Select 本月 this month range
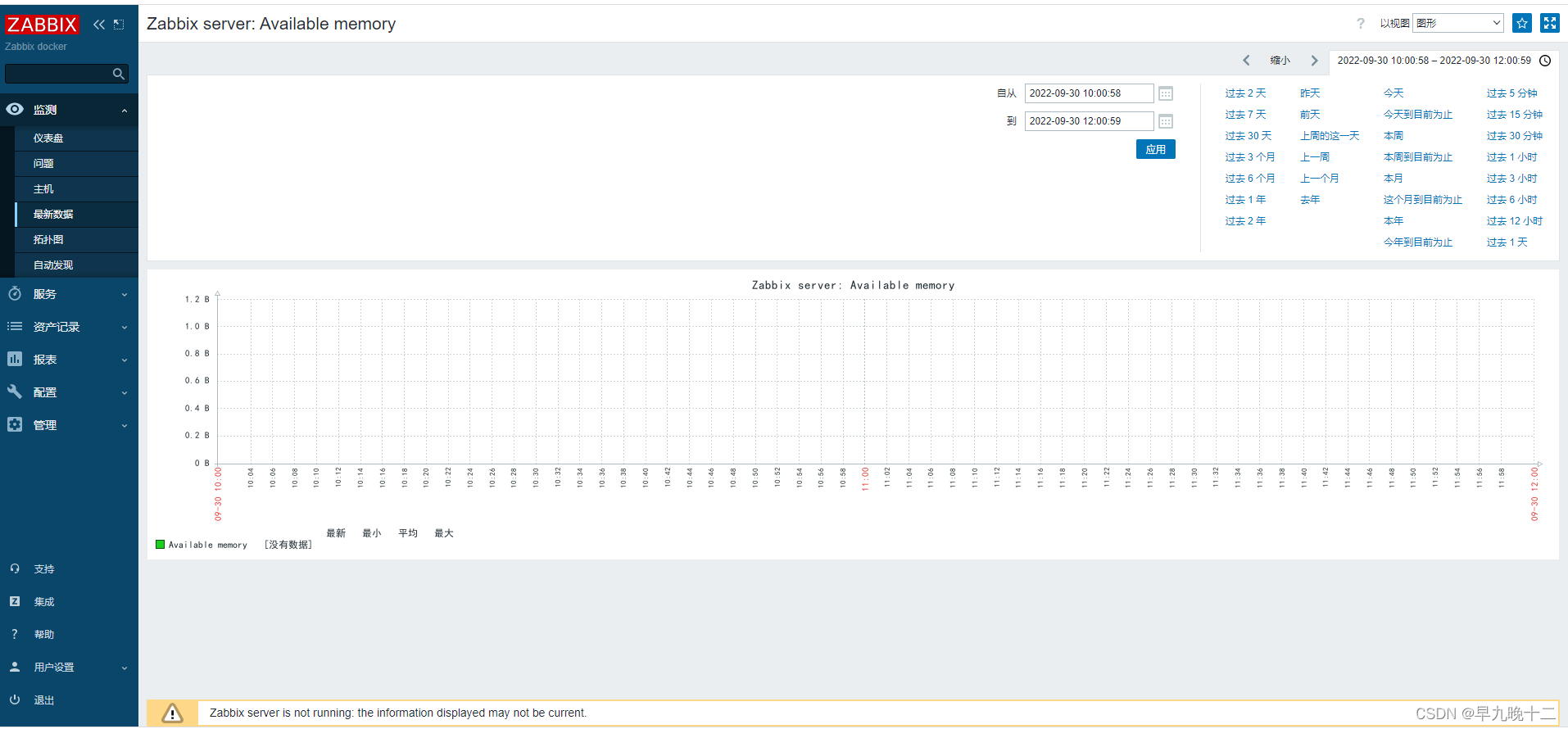This screenshot has width=1568, height=729. [x=1394, y=179]
